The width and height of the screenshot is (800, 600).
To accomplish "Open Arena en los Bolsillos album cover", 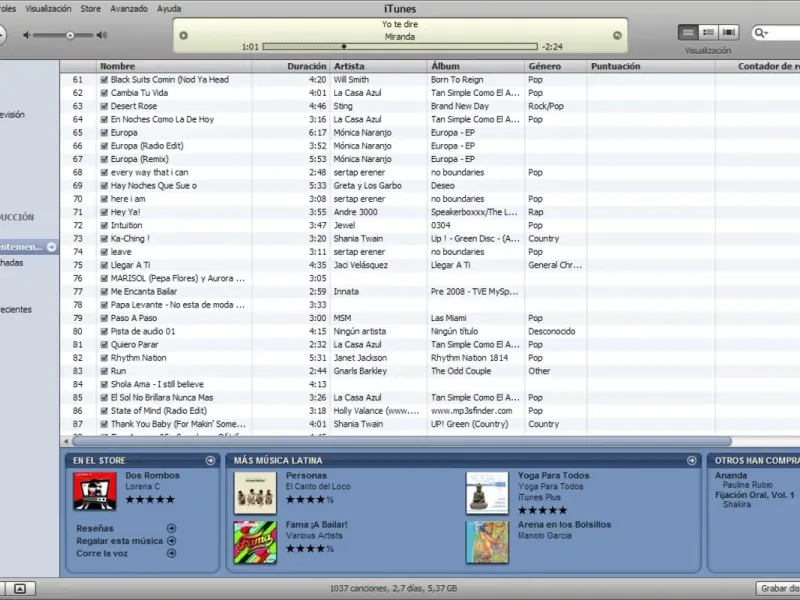I will 487,542.
